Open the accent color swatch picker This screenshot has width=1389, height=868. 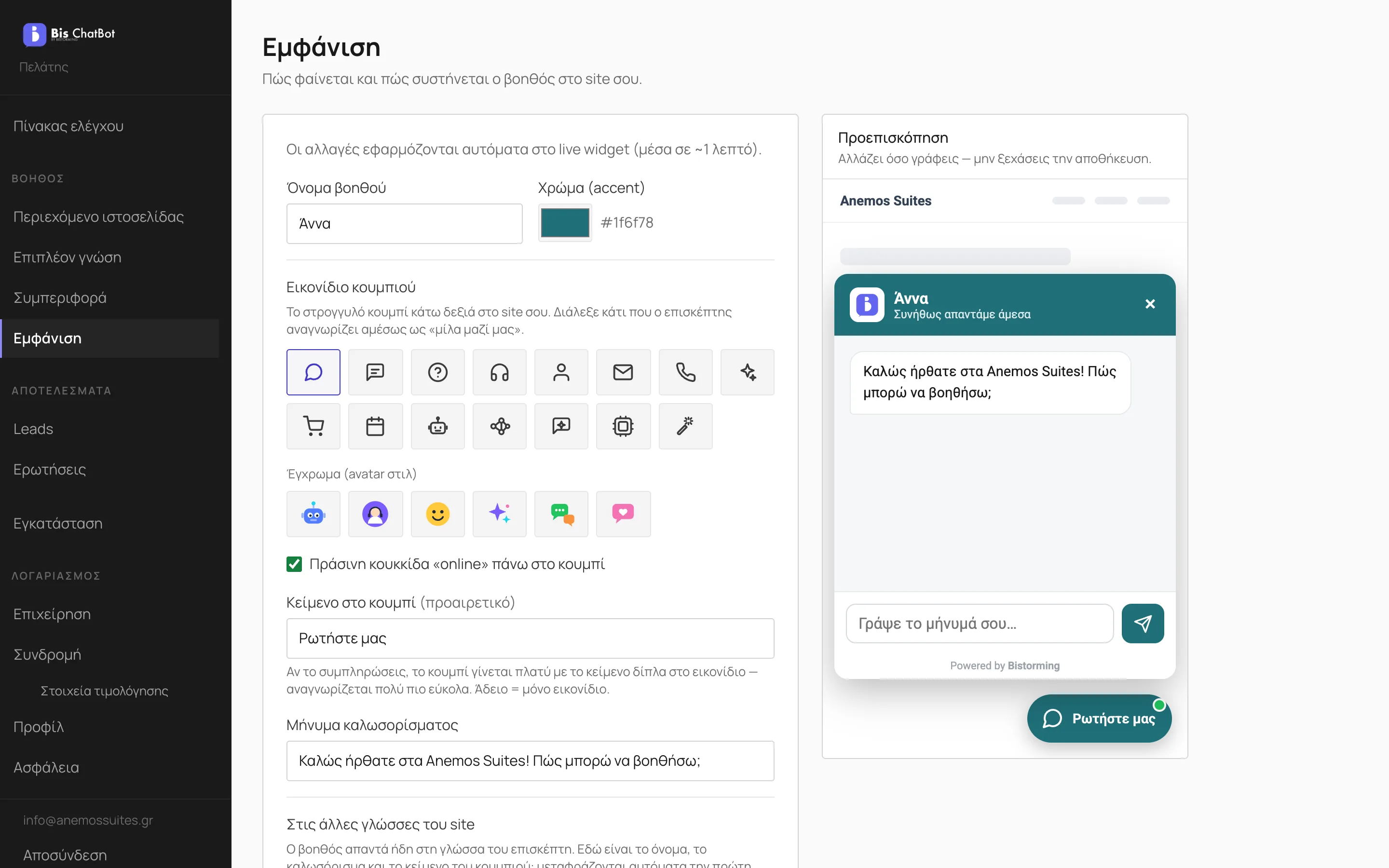(x=565, y=223)
